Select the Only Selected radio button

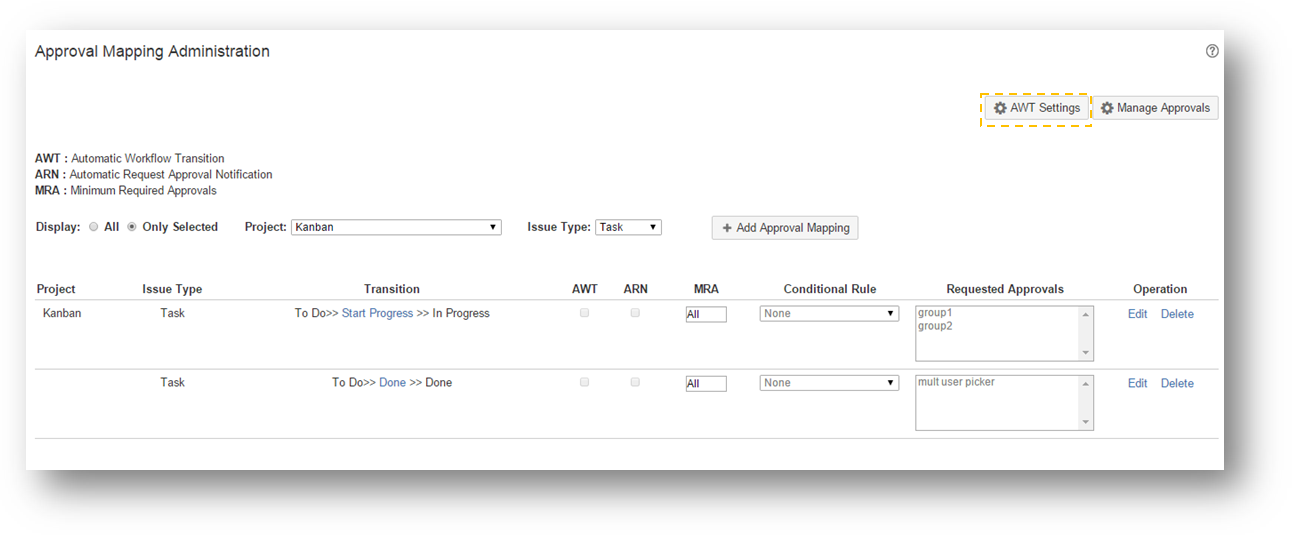point(132,227)
